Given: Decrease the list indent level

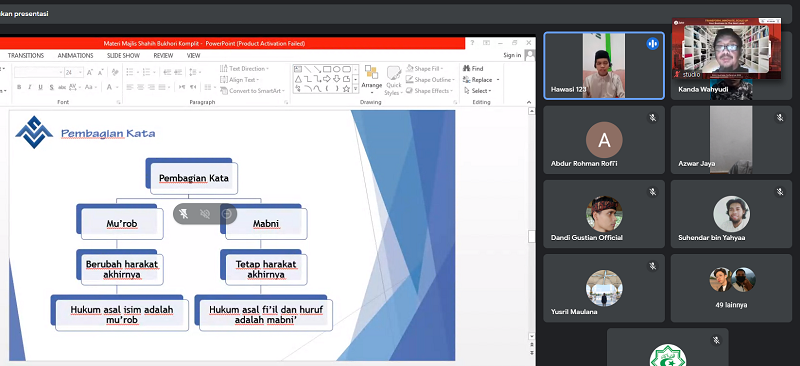Looking at the screenshot, I should click(x=167, y=72).
